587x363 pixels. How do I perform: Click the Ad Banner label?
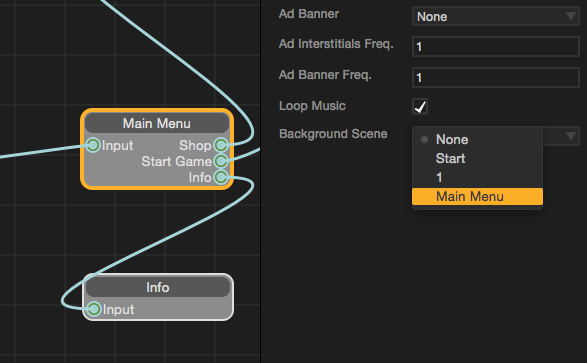[309, 14]
